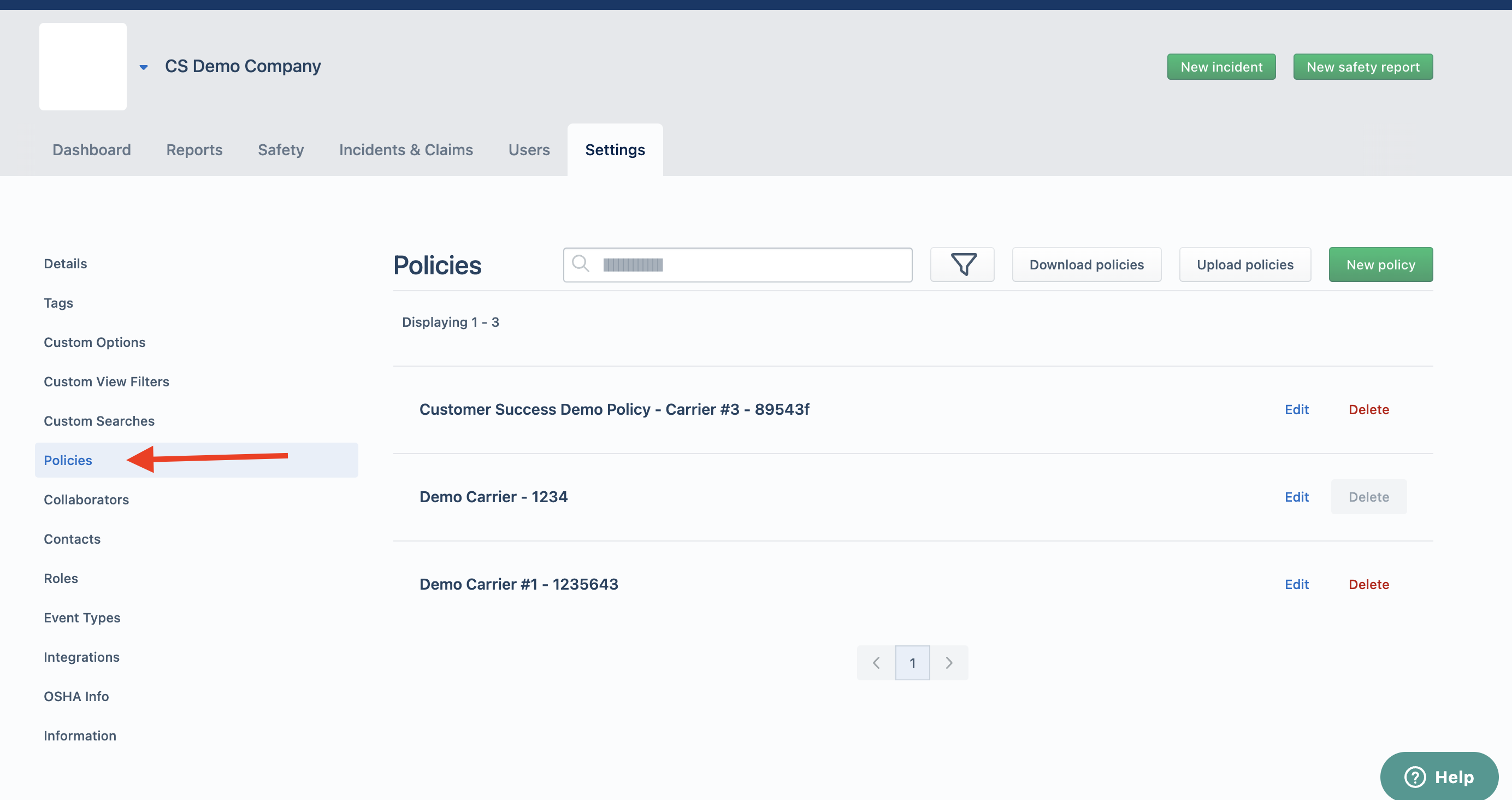1512x800 pixels.
Task: Select Policies in the sidebar
Action: click(196, 460)
